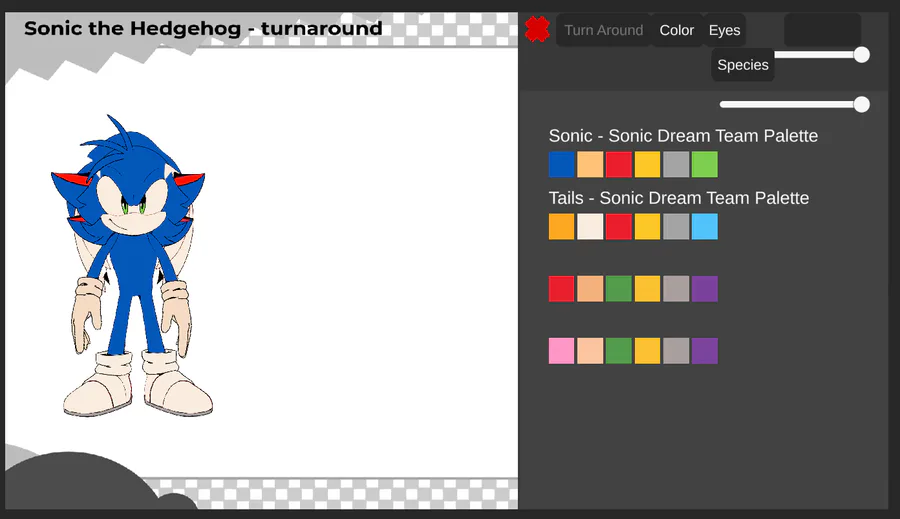This screenshot has width=900, height=519.
Task: Pick the peach swatch in bottom palette row
Action: point(590,351)
